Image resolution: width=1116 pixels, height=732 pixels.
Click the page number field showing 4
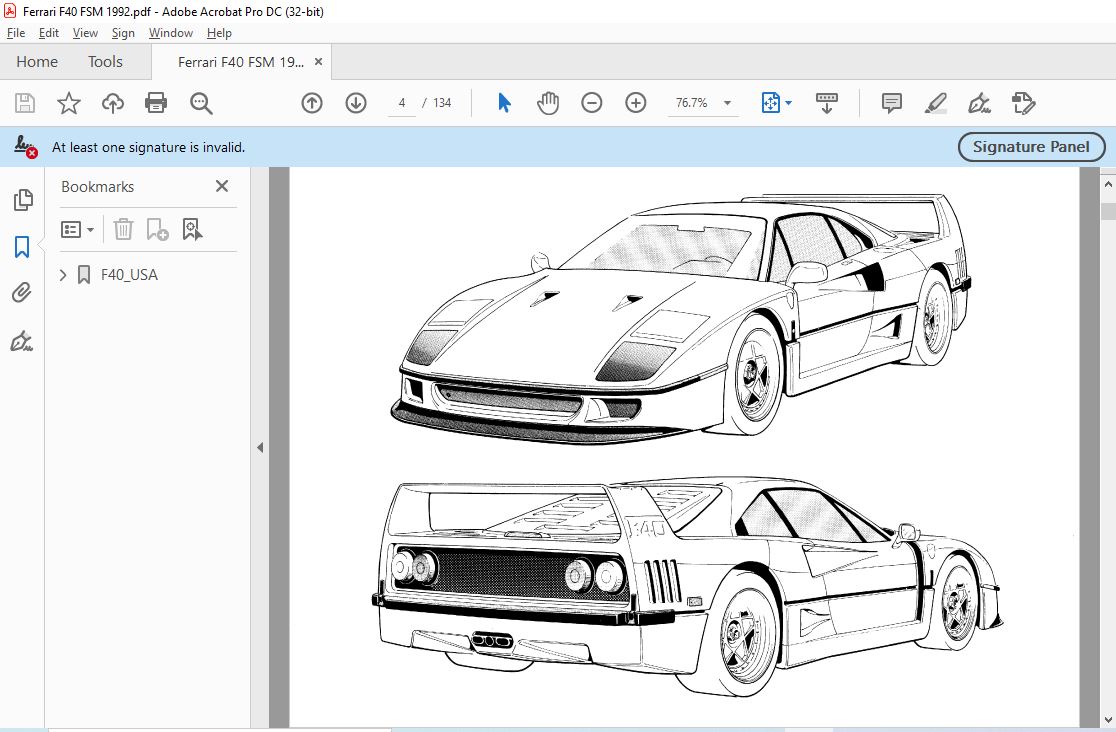click(x=402, y=103)
